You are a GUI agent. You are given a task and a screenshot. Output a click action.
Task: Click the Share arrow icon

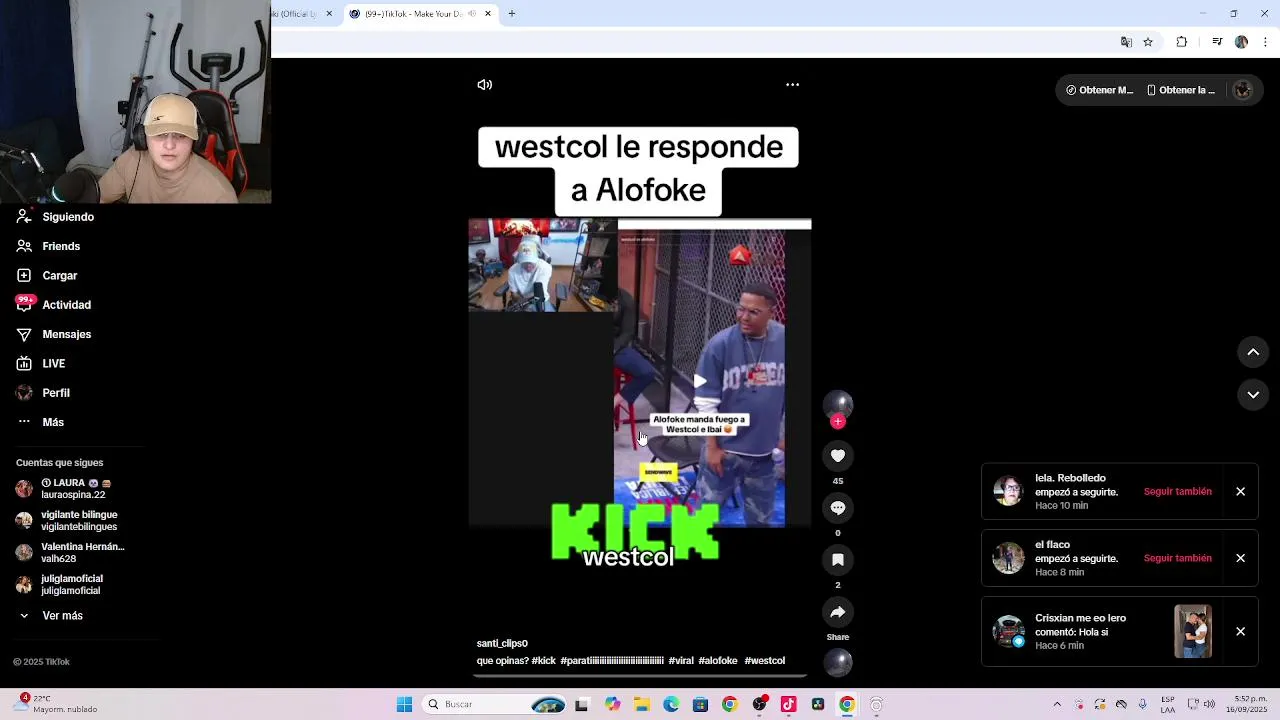click(838, 612)
